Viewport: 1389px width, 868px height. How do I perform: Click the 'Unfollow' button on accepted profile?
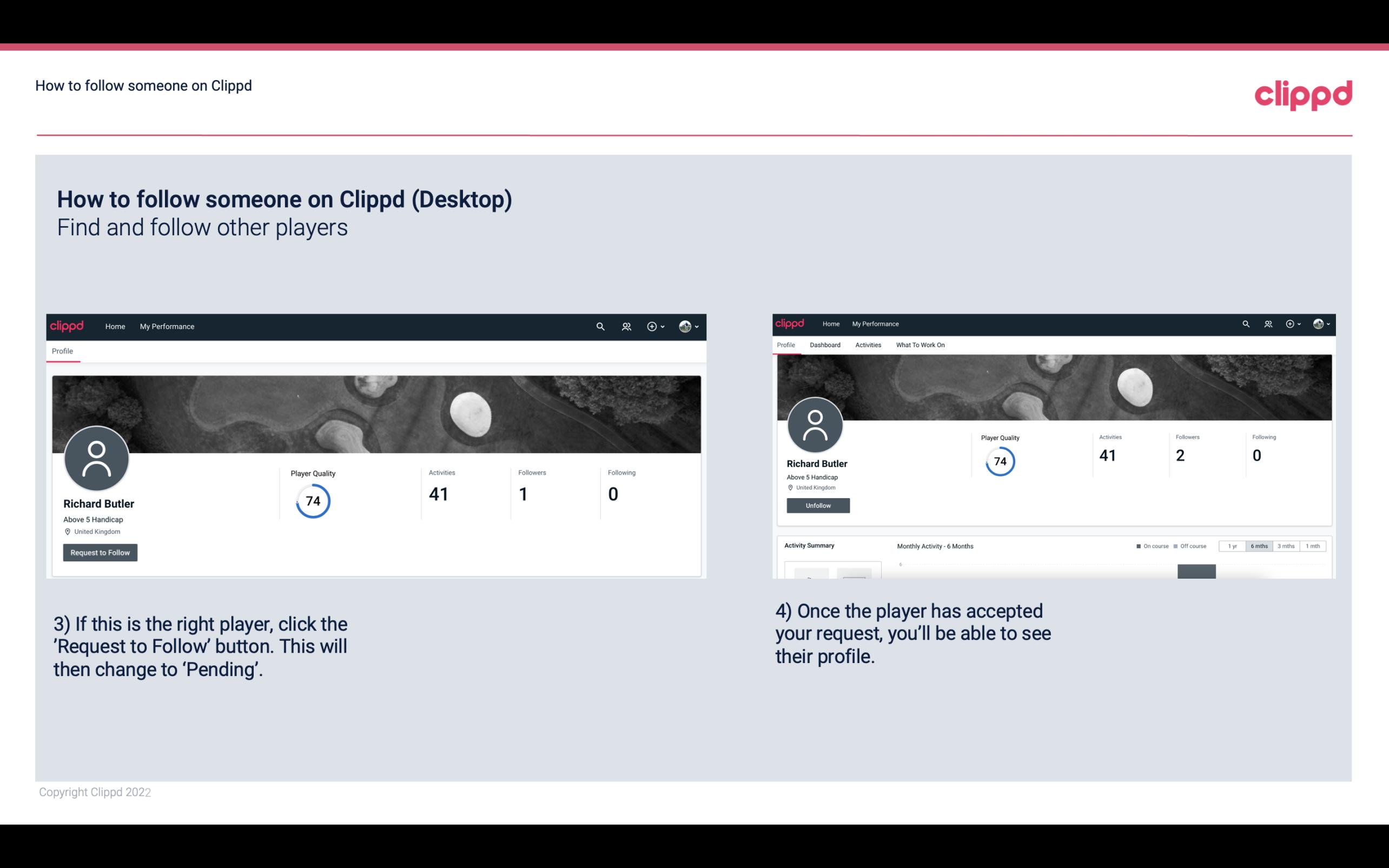click(x=818, y=505)
